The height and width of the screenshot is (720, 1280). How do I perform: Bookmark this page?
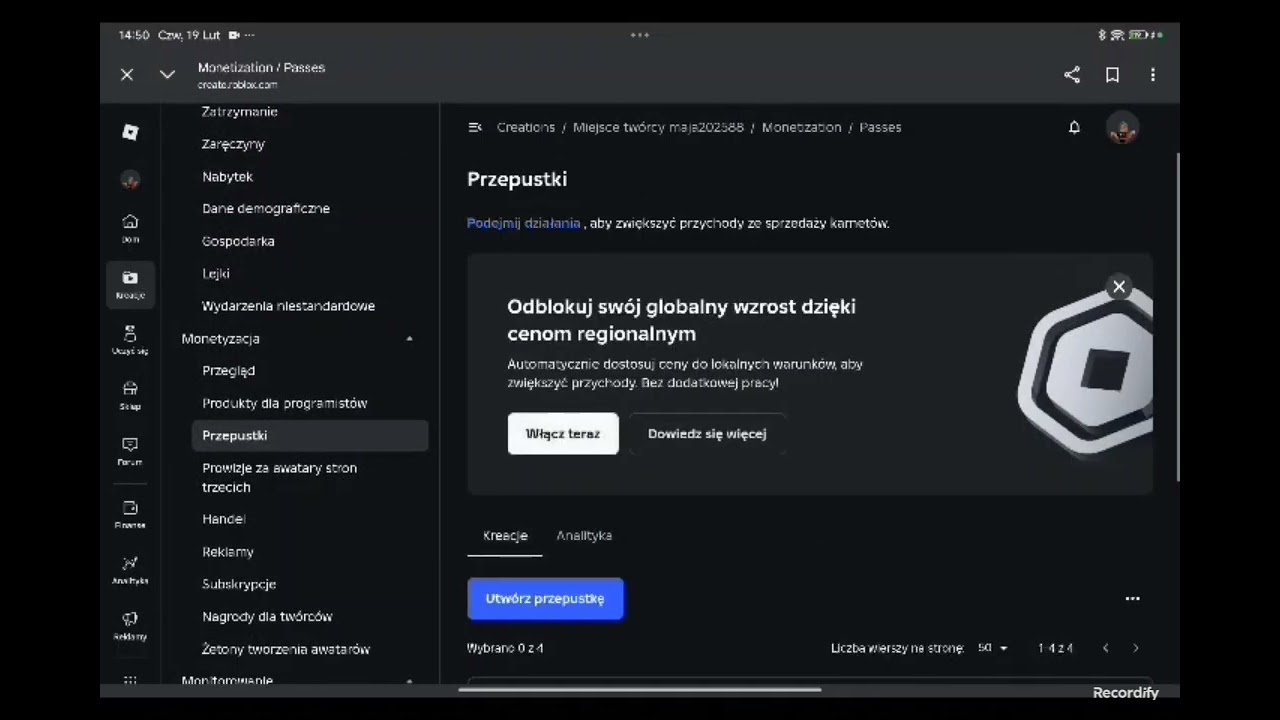(x=1112, y=75)
